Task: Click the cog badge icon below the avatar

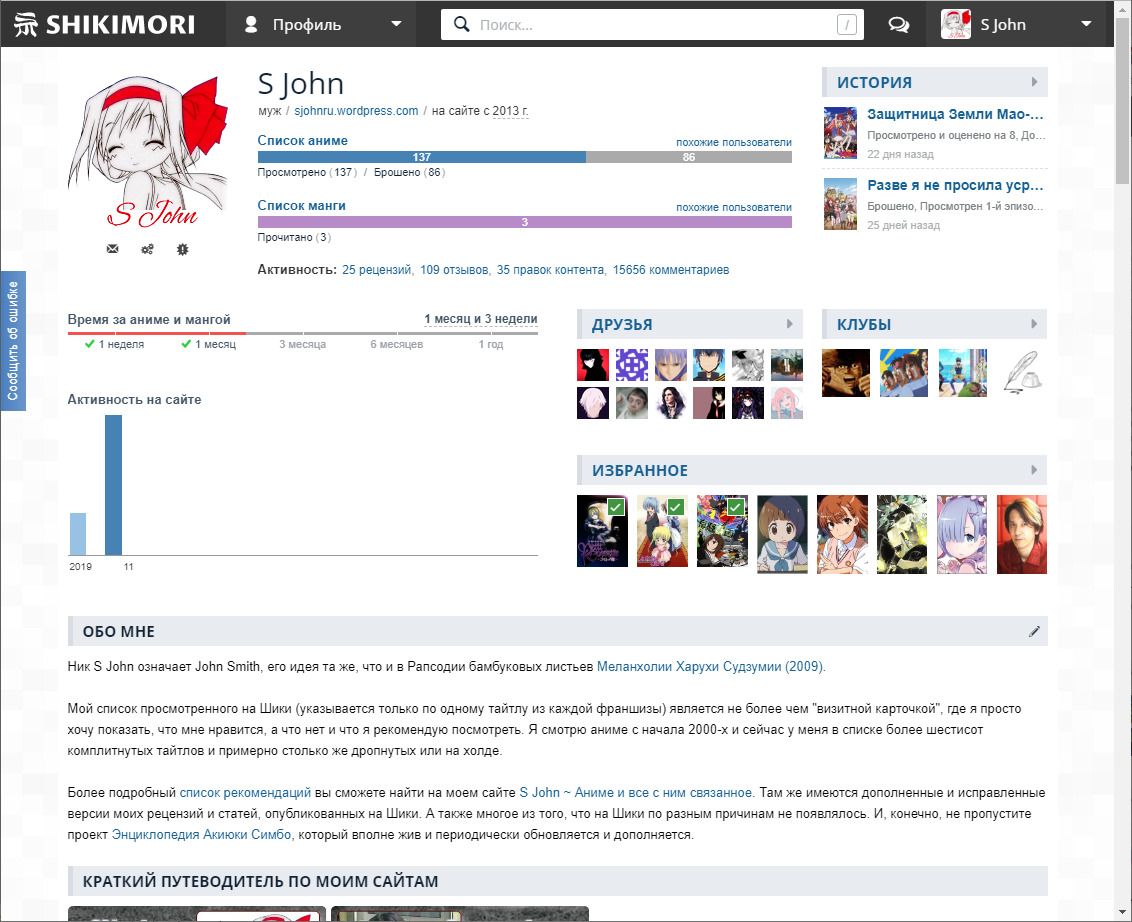Action: tap(183, 249)
